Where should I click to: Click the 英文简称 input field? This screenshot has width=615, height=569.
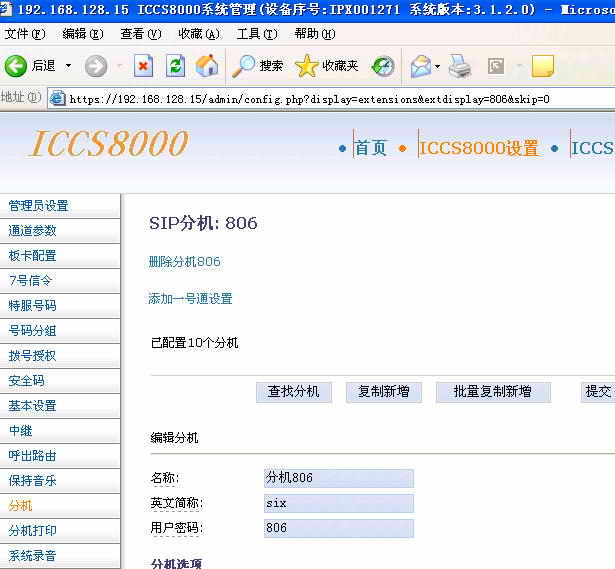[338, 503]
